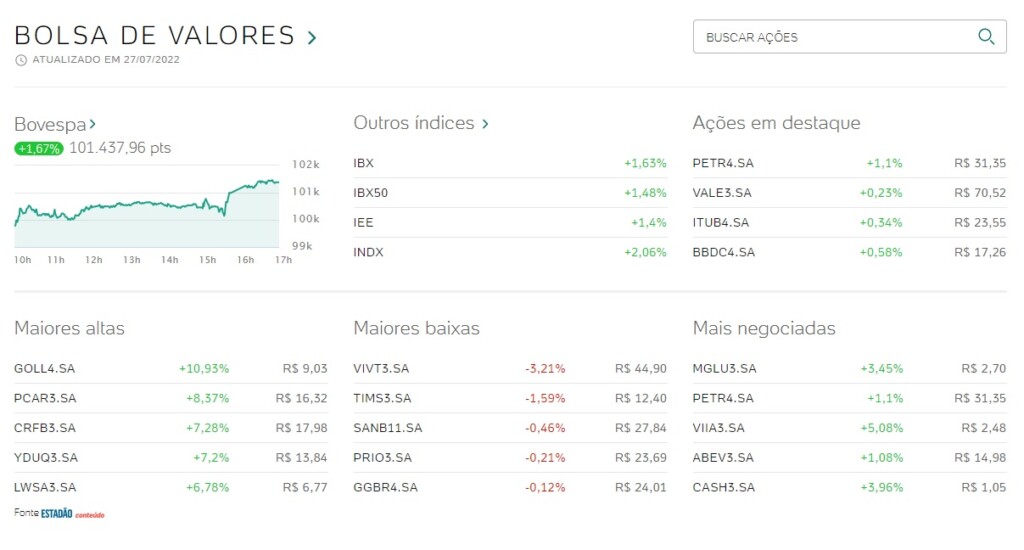
Task: Click the green +1,67% Bovespa badge
Action: 39,148
